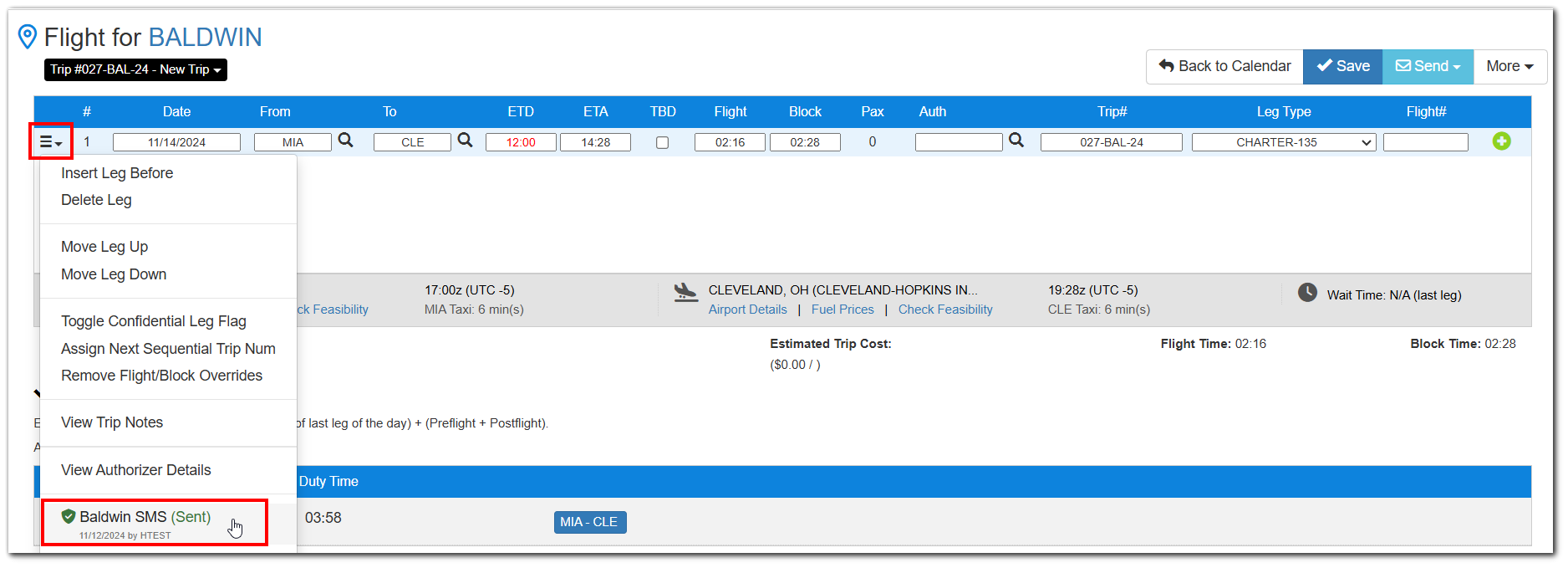Go Back to Calendar
Image resolution: width=1568 pixels, height=568 pixels.
click(1224, 66)
